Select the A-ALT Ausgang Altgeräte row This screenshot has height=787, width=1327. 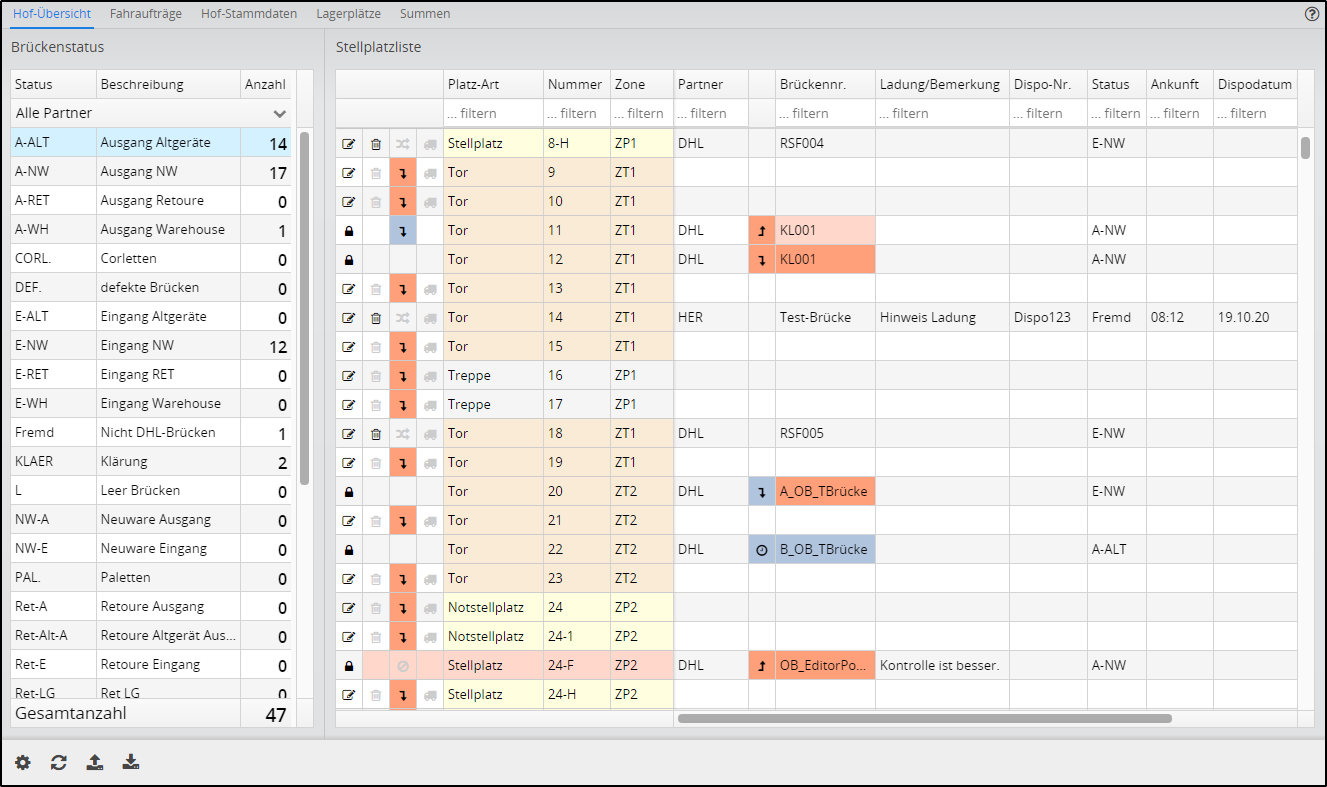point(152,143)
